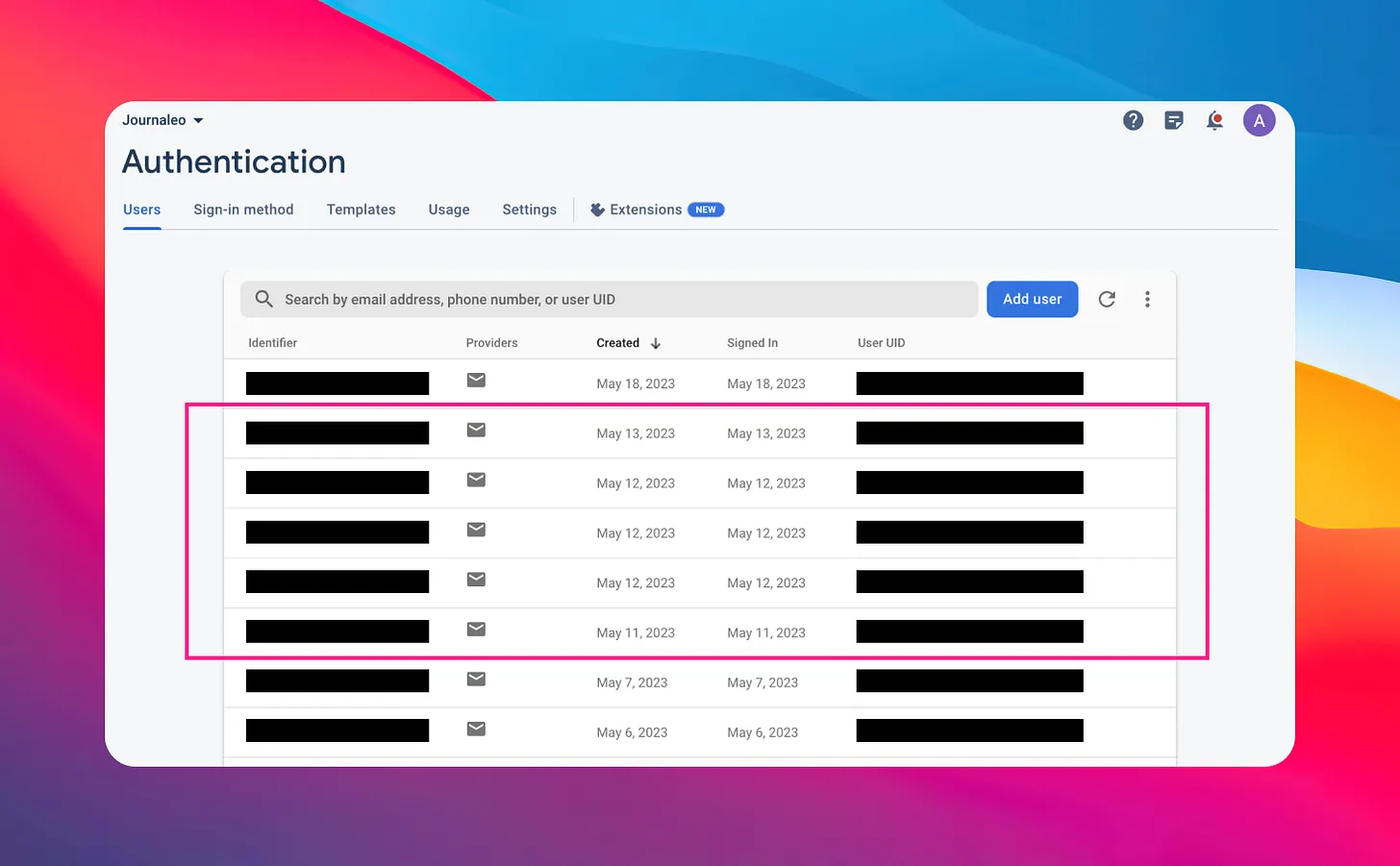The image size is (1400, 866).
Task: Expand the Journaleo project dropdown
Action: point(162,120)
